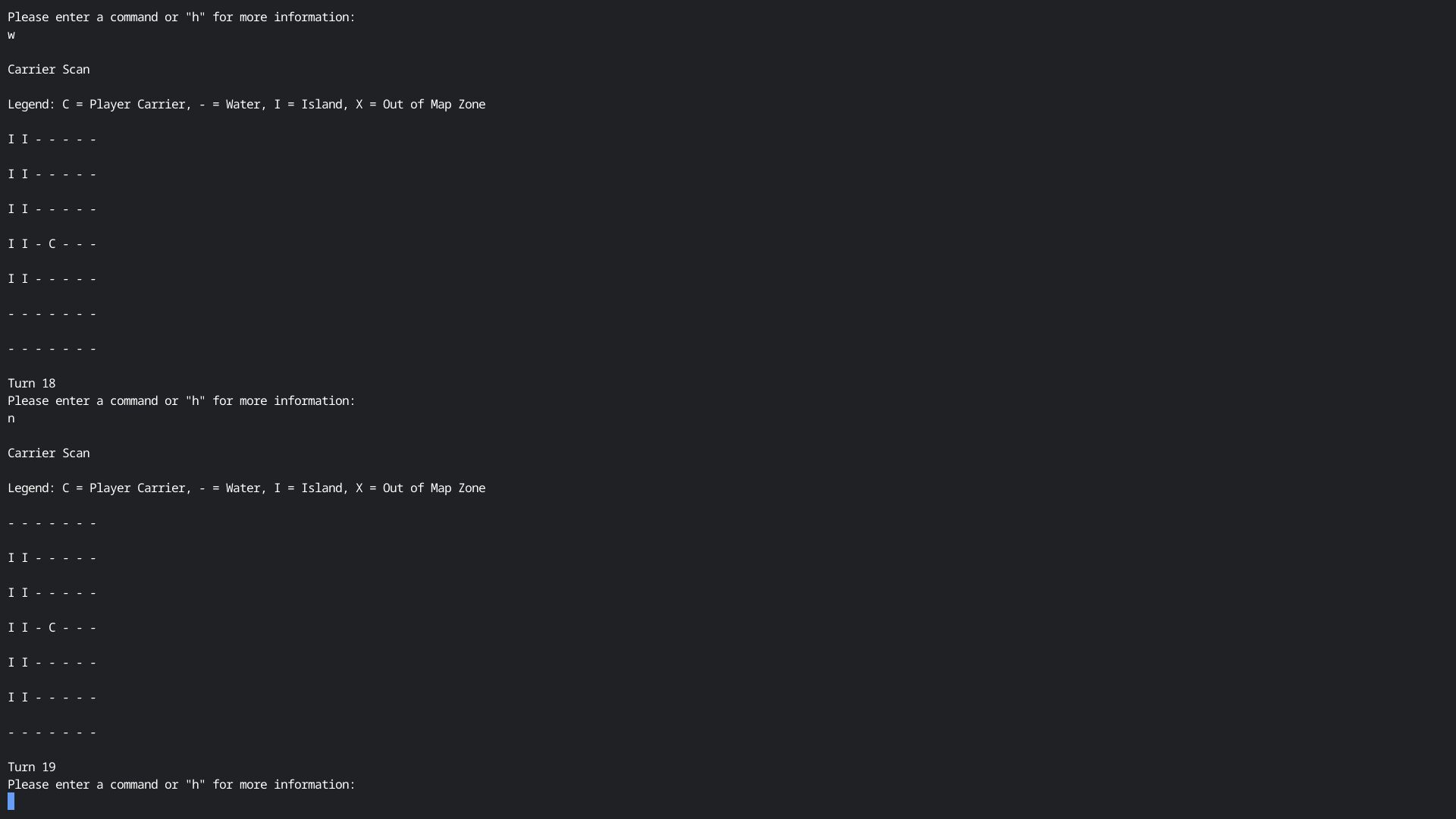1456x819 pixels.
Task: Click the command prompt line preceding the "w" command
Action: (x=181, y=17)
